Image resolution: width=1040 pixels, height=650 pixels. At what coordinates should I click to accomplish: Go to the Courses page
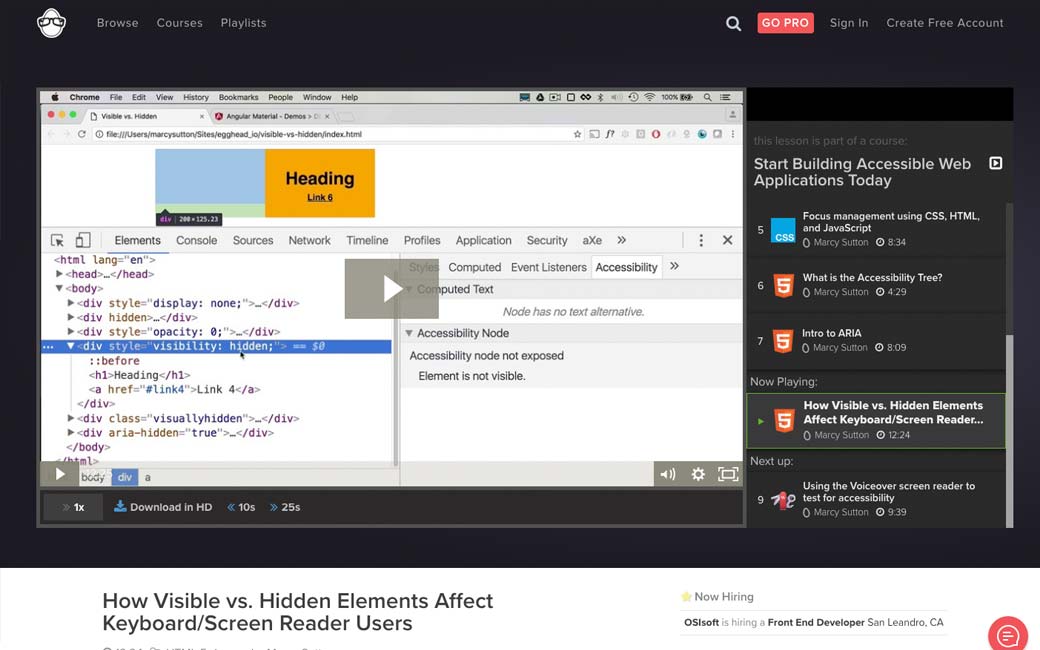(179, 23)
